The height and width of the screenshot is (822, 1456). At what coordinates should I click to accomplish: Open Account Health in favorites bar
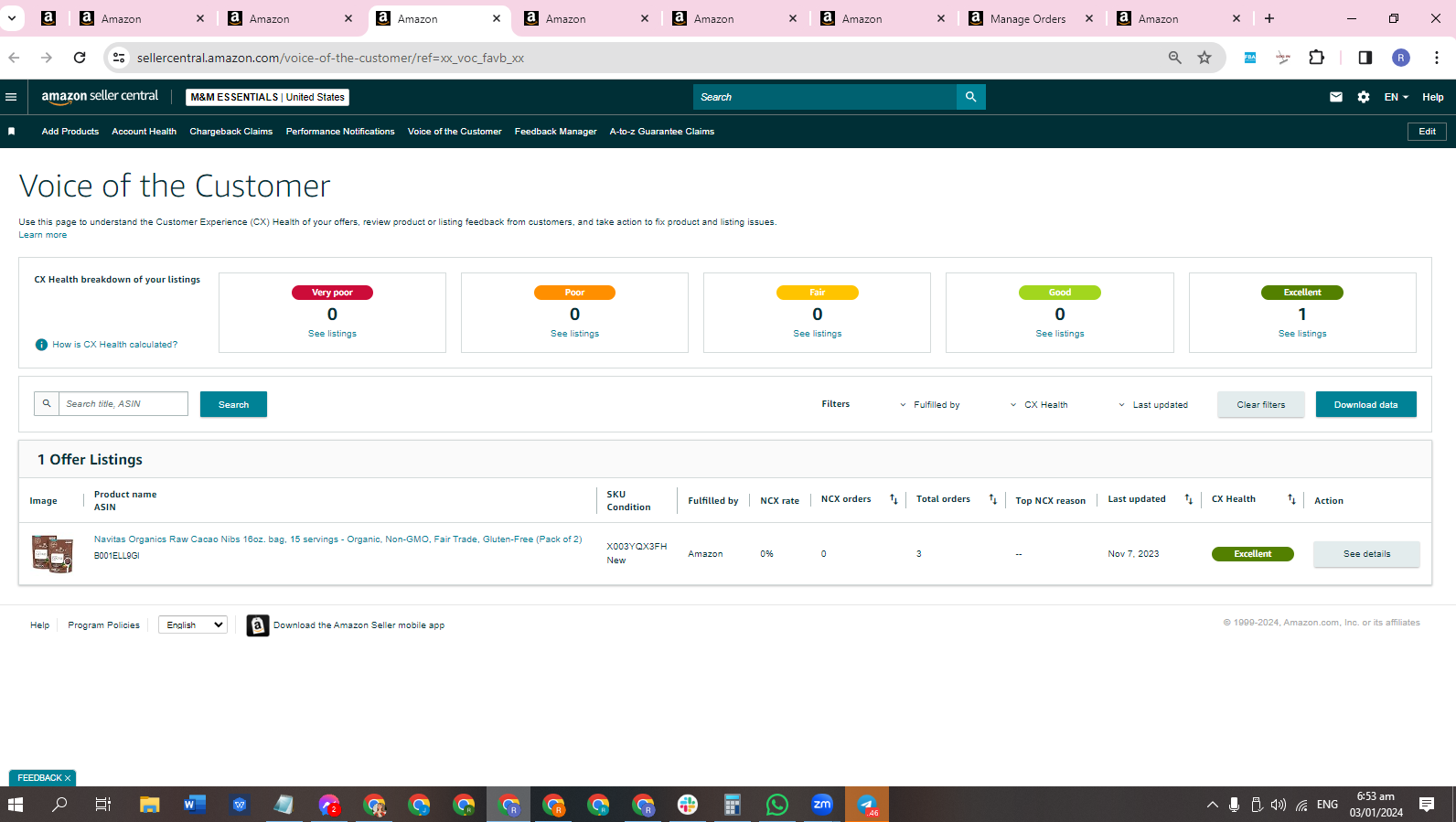pos(145,132)
